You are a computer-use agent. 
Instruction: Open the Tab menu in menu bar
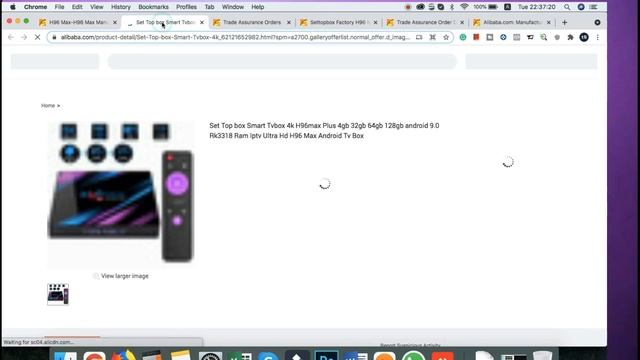(x=209, y=7)
